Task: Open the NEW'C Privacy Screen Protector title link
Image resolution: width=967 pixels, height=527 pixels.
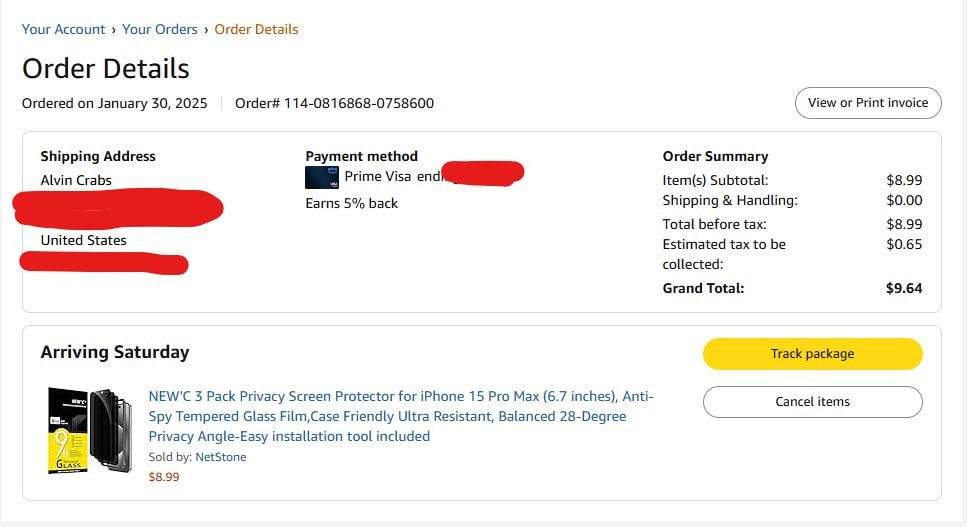Action: tap(400, 416)
